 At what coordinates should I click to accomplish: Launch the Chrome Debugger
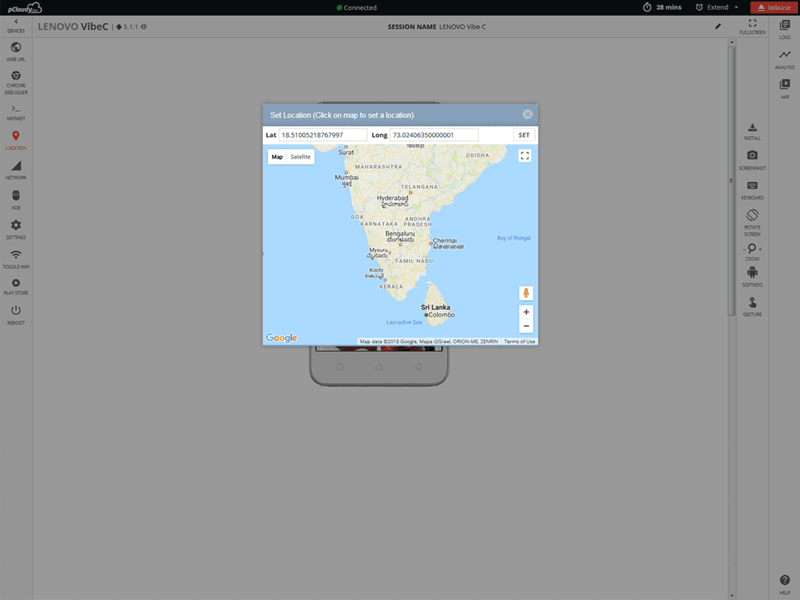pos(16,82)
